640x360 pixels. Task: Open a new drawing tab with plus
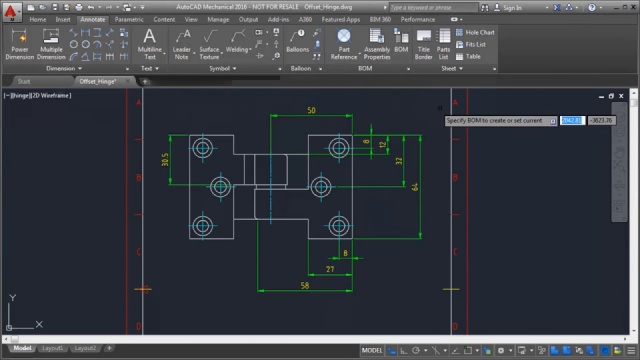coord(144,82)
